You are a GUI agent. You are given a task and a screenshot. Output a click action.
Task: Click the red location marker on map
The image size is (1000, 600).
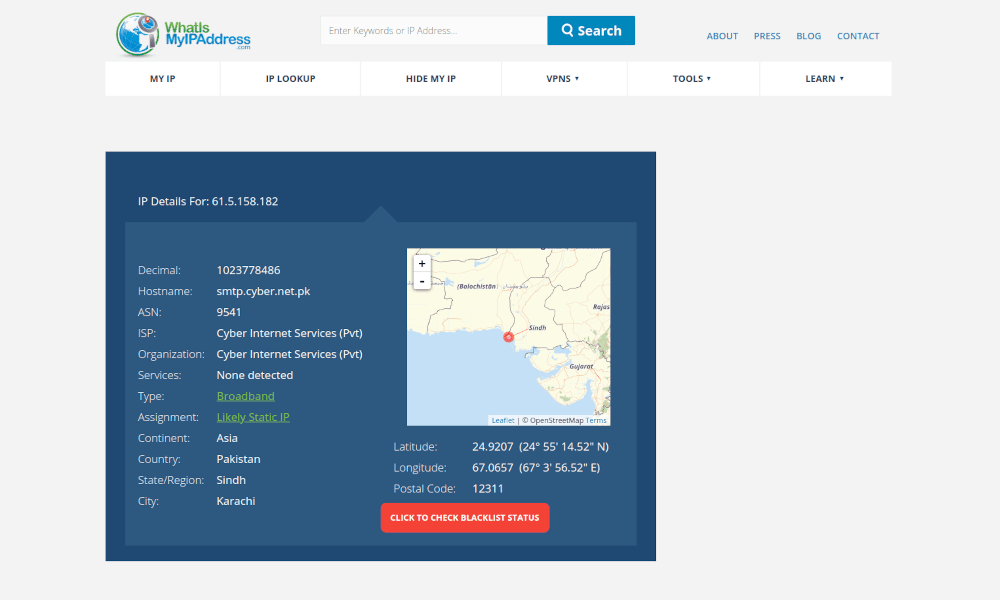[x=508, y=337]
